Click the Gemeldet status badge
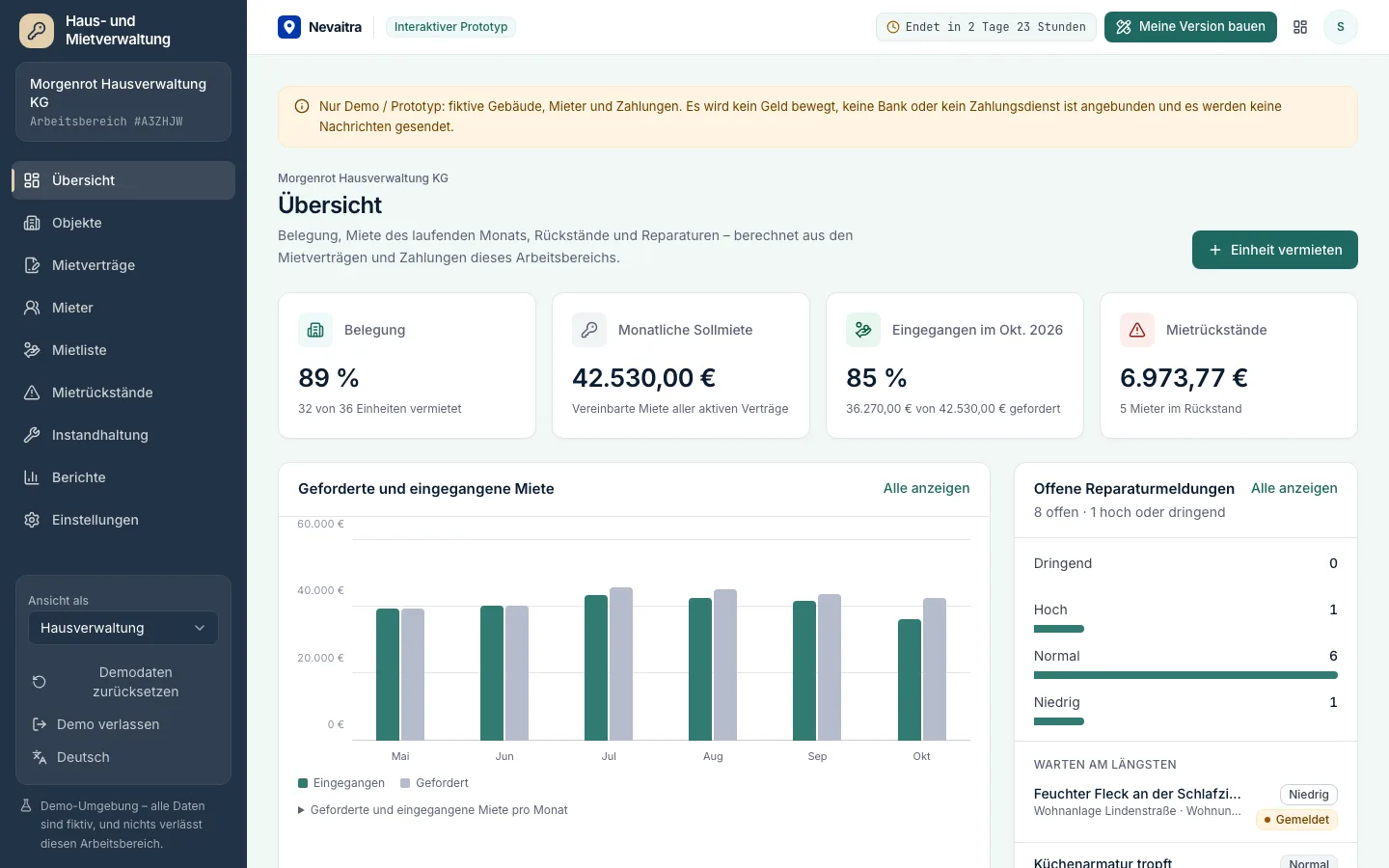Screen dimensions: 1389x868 pos(1296,820)
